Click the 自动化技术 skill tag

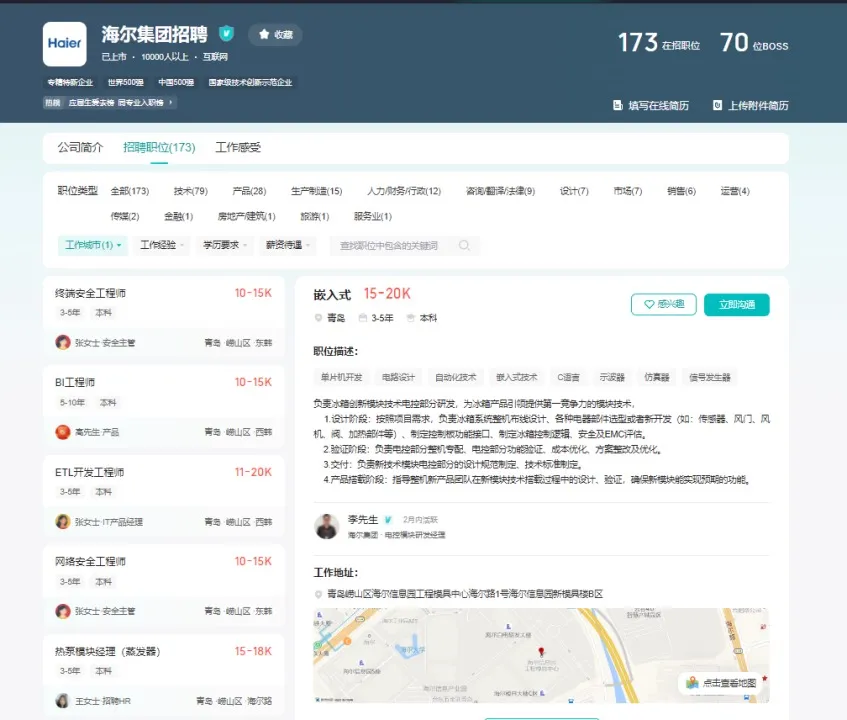tap(456, 377)
